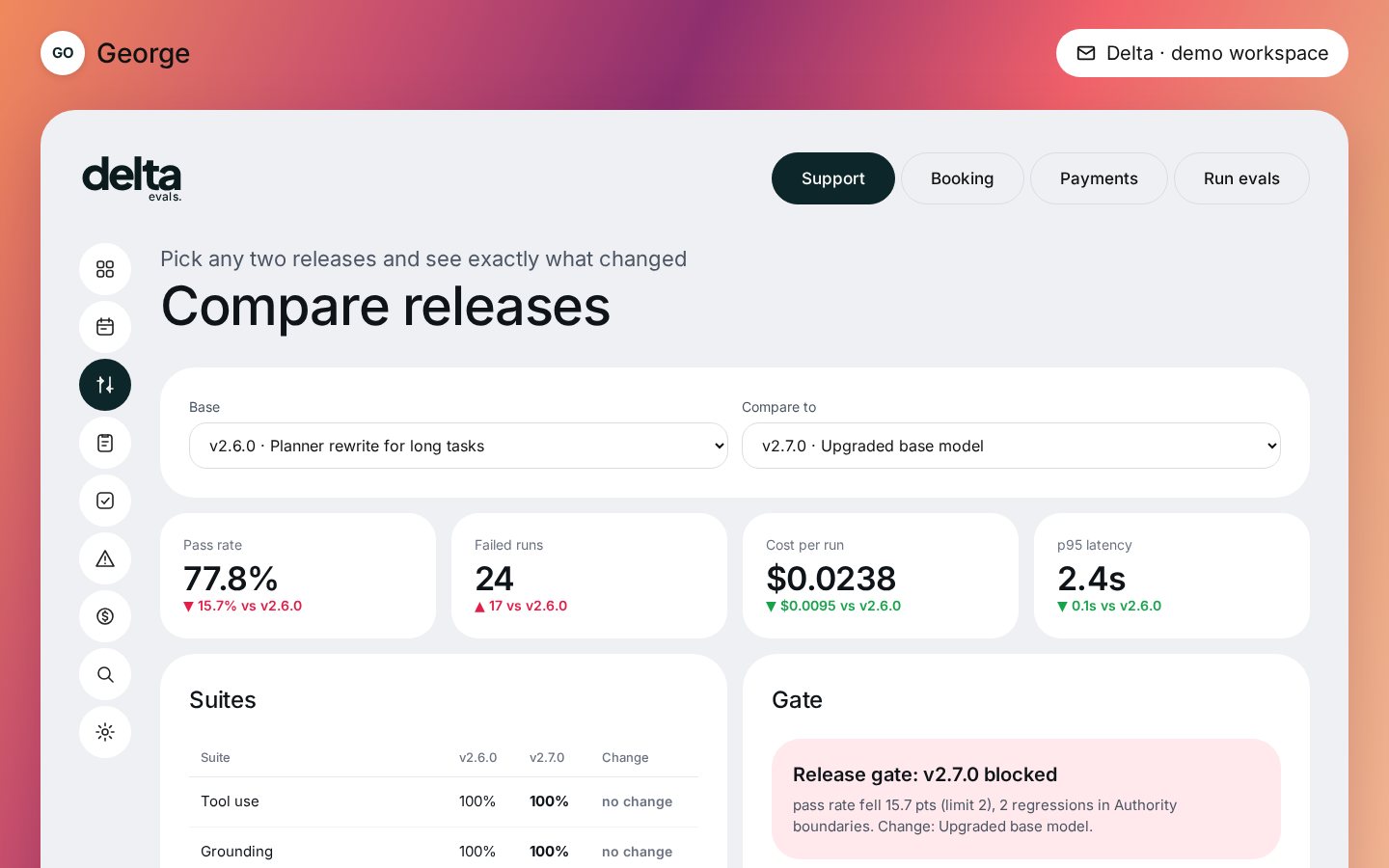1389x868 pixels.
Task: Click 'no change' in Tool use row
Action: click(637, 801)
